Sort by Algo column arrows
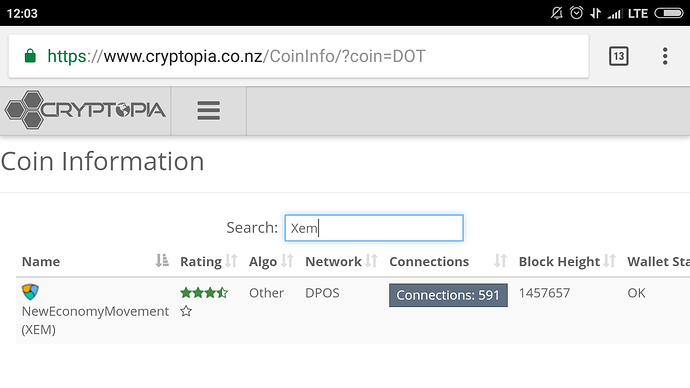This screenshot has height=388, width=690. pos(287,261)
